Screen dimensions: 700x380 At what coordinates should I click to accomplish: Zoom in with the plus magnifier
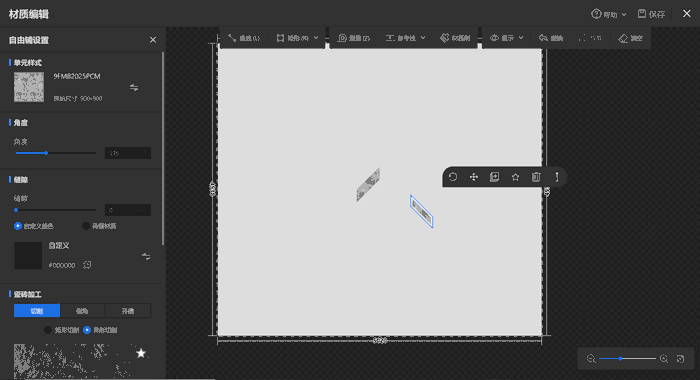click(664, 359)
